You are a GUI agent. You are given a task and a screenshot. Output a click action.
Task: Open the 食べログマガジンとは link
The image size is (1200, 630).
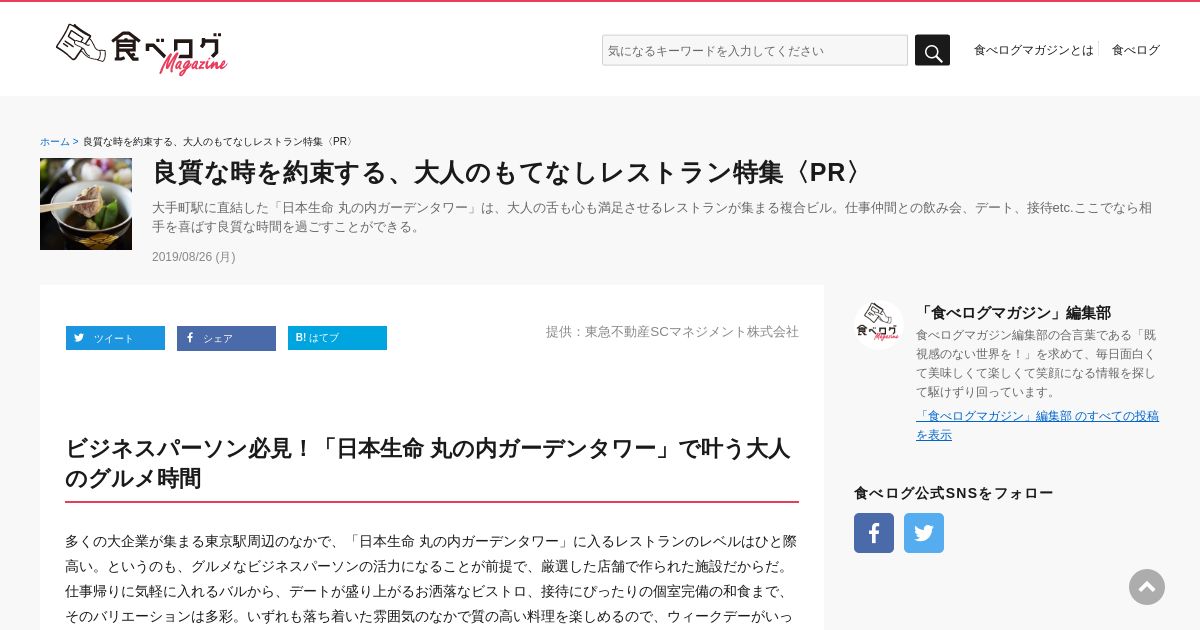1033,50
